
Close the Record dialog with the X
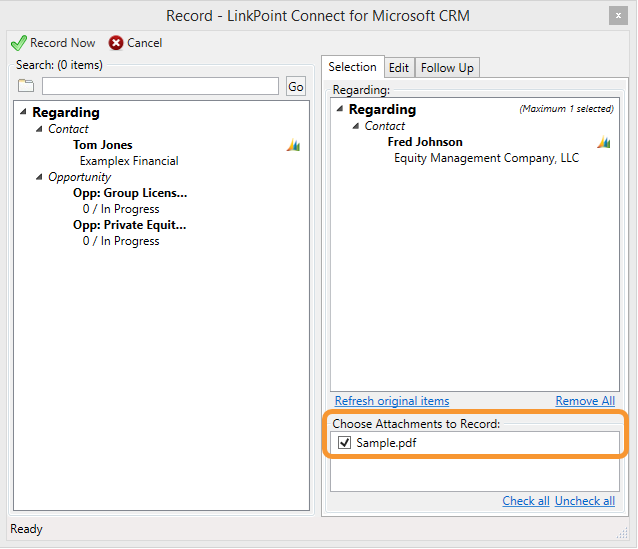pyautogui.click(x=618, y=16)
